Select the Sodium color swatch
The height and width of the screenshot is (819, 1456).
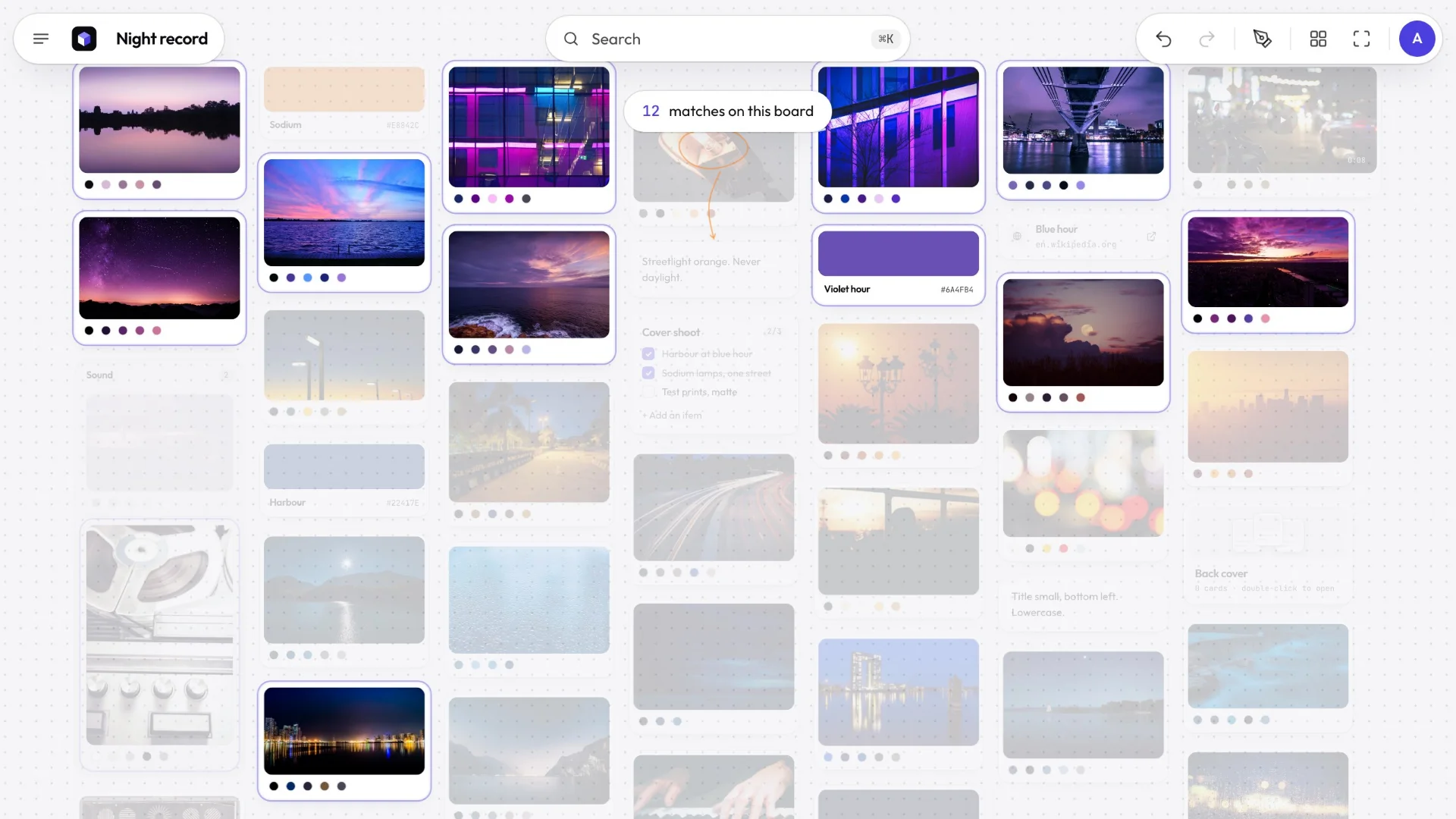click(x=344, y=89)
